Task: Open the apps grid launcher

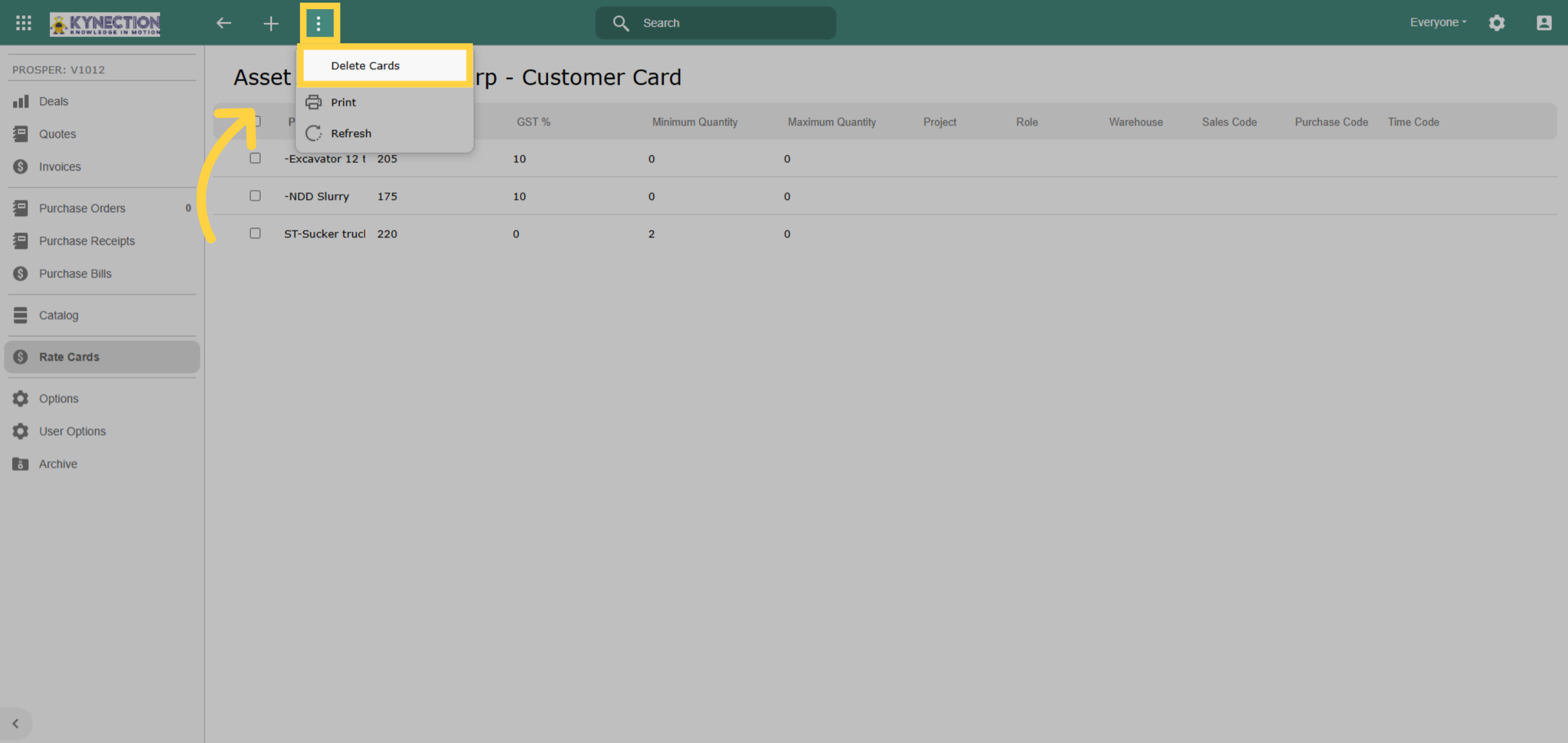Action: coord(24,23)
